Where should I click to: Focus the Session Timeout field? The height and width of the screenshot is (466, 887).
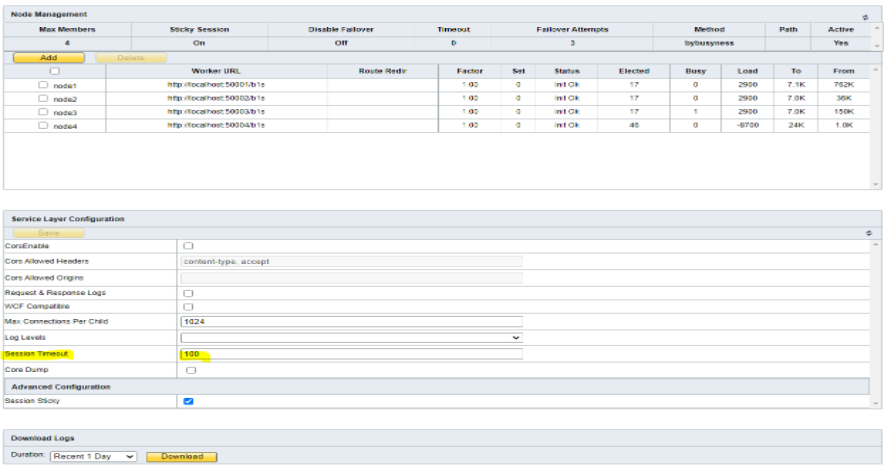(351, 354)
